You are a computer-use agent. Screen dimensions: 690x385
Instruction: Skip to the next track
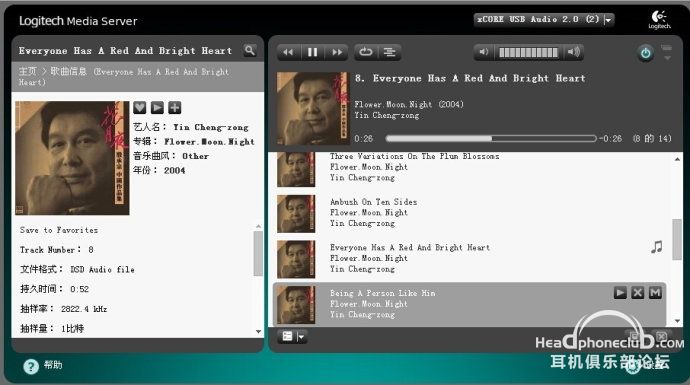[x=337, y=52]
